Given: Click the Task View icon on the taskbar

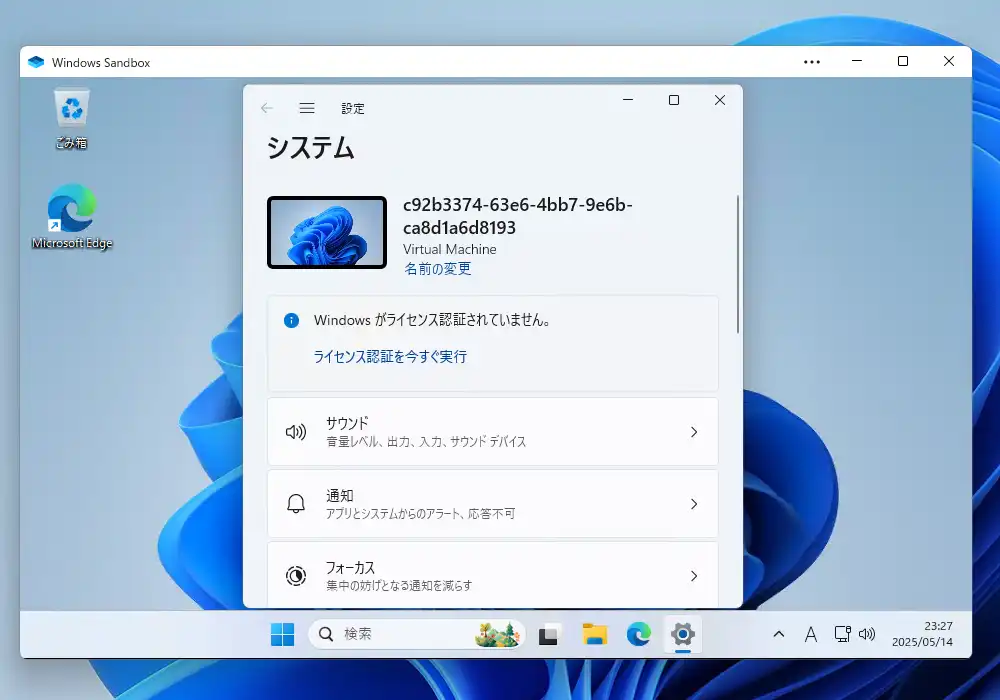Looking at the screenshot, I should (x=548, y=635).
